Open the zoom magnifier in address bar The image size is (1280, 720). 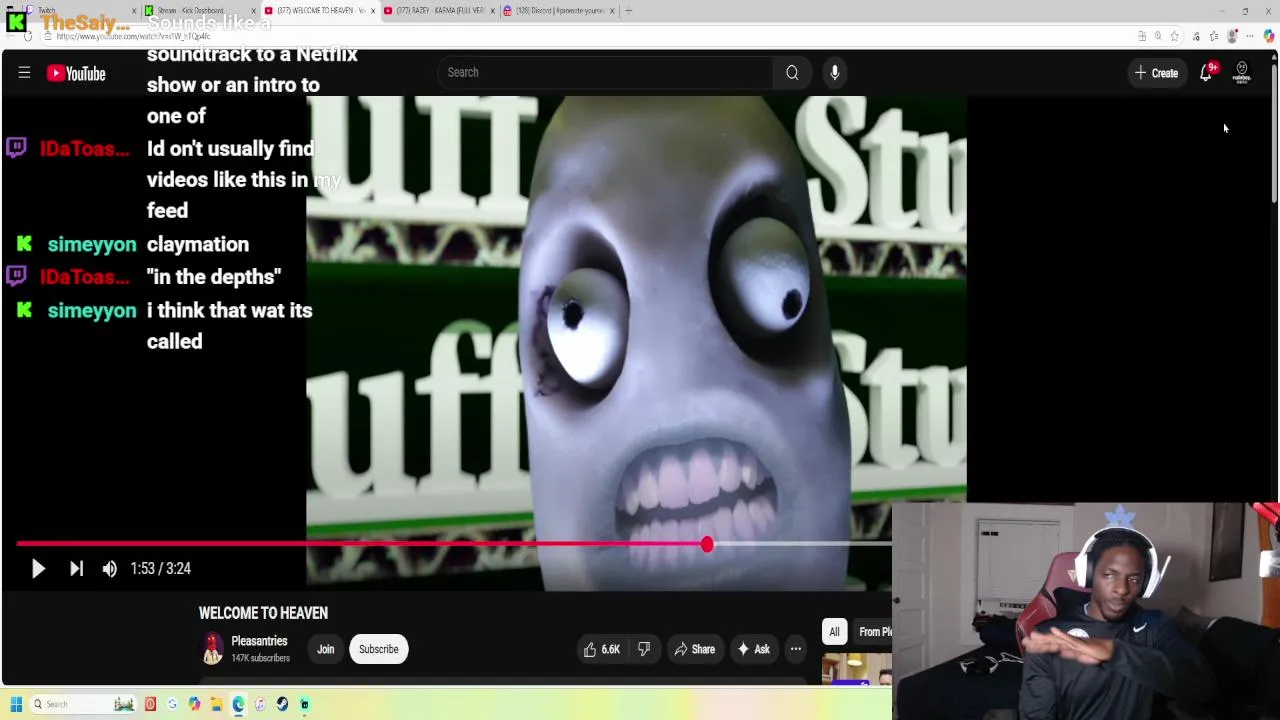(x=1158, y=36)
